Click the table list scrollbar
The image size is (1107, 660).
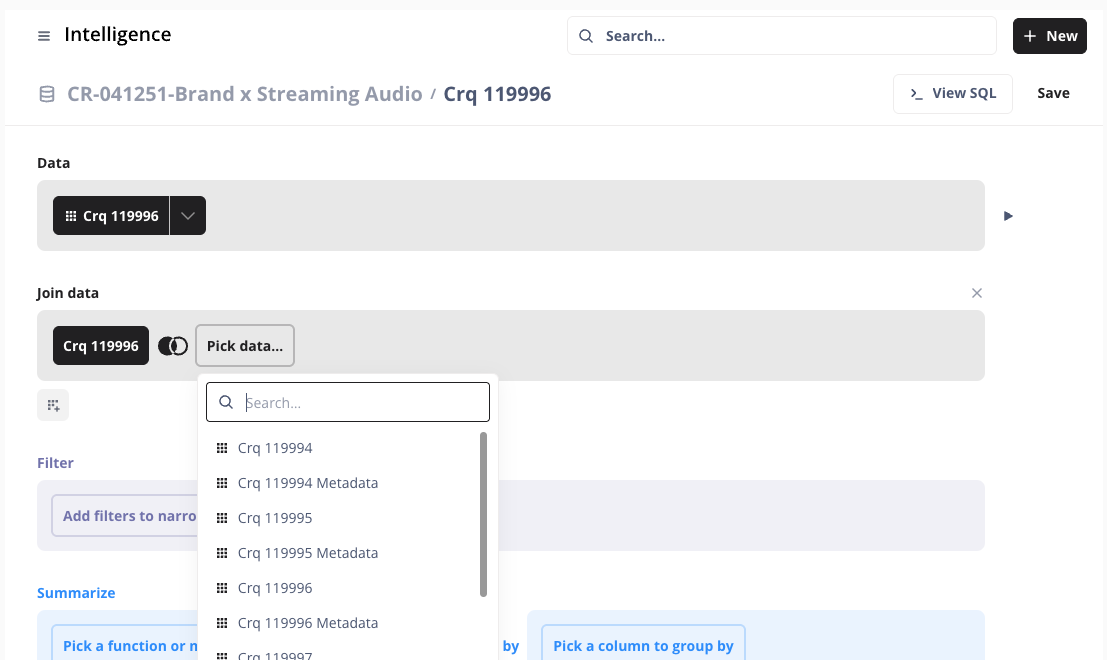point(484,514)
